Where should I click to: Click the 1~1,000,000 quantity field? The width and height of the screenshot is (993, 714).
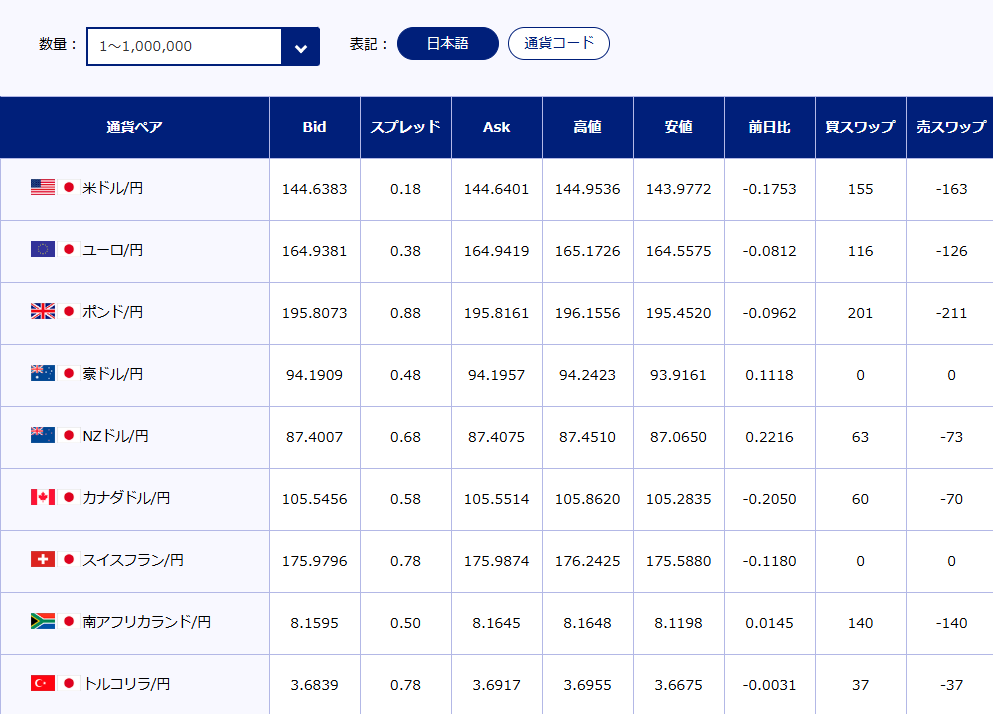pyautogui.click(x=184, y=46)
